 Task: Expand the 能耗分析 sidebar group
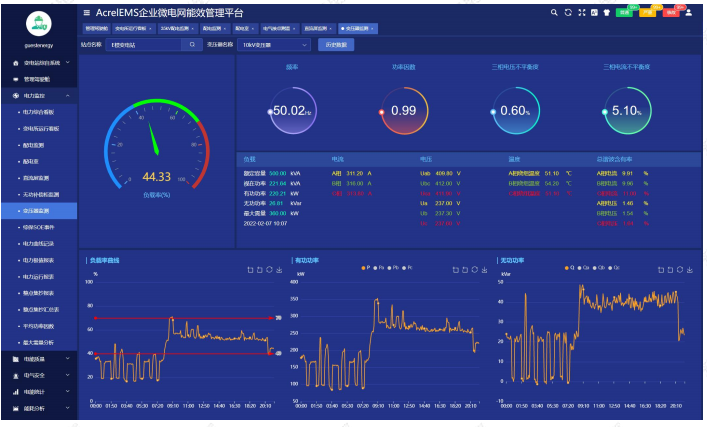tap(68, 408)
